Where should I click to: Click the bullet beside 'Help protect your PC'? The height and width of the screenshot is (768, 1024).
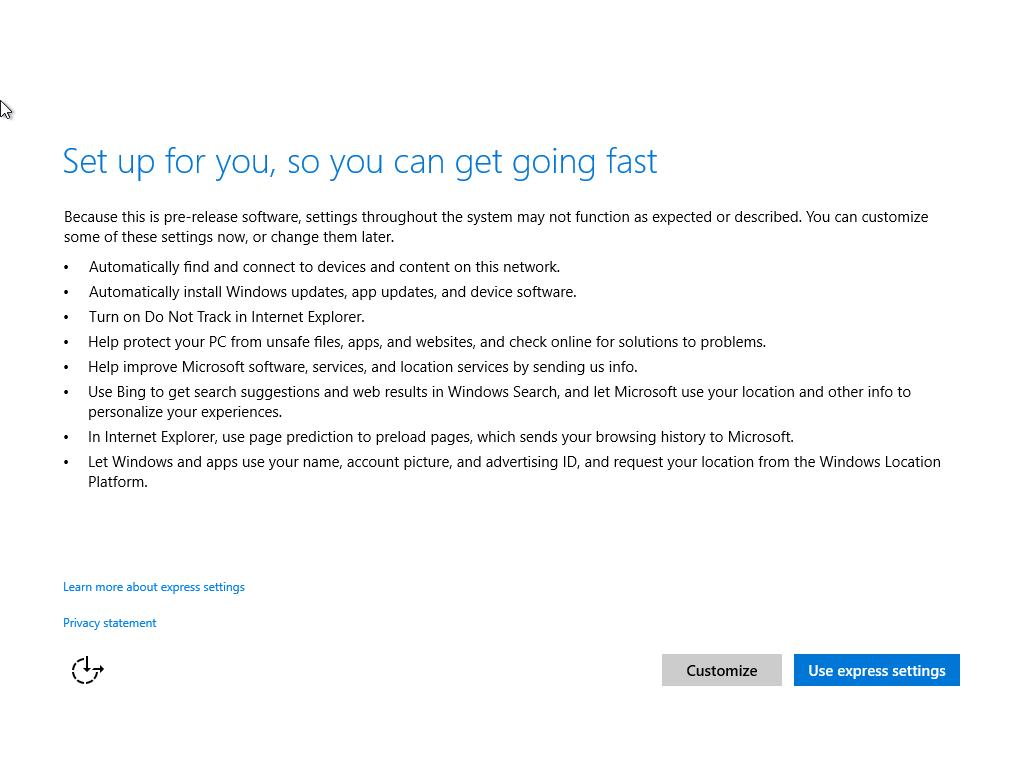pyautogui.click(x=67, y=342)
